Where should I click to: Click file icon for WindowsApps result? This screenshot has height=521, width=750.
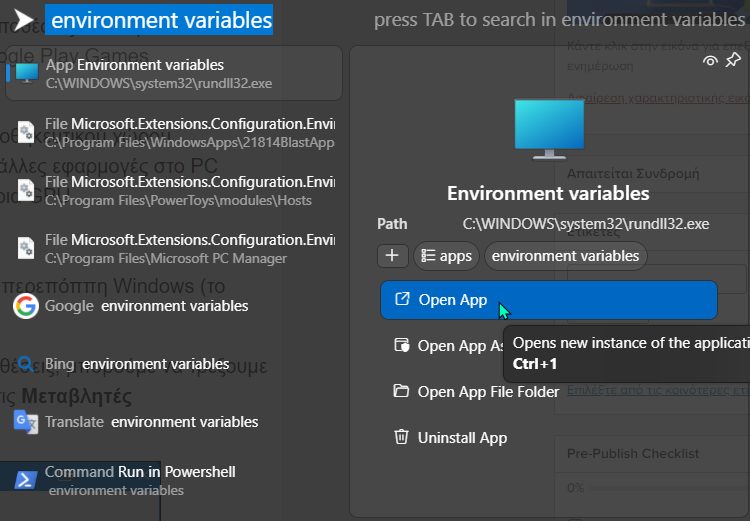point(26,132)
